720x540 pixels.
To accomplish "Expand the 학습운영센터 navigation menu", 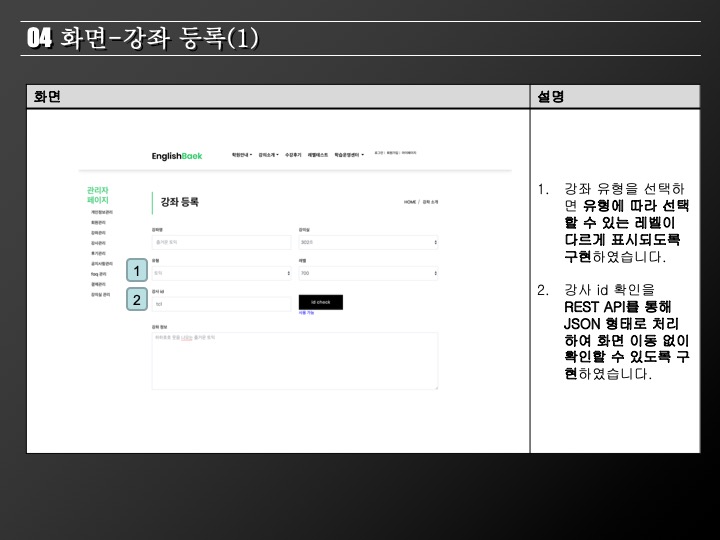I will (x=349, y=155).
